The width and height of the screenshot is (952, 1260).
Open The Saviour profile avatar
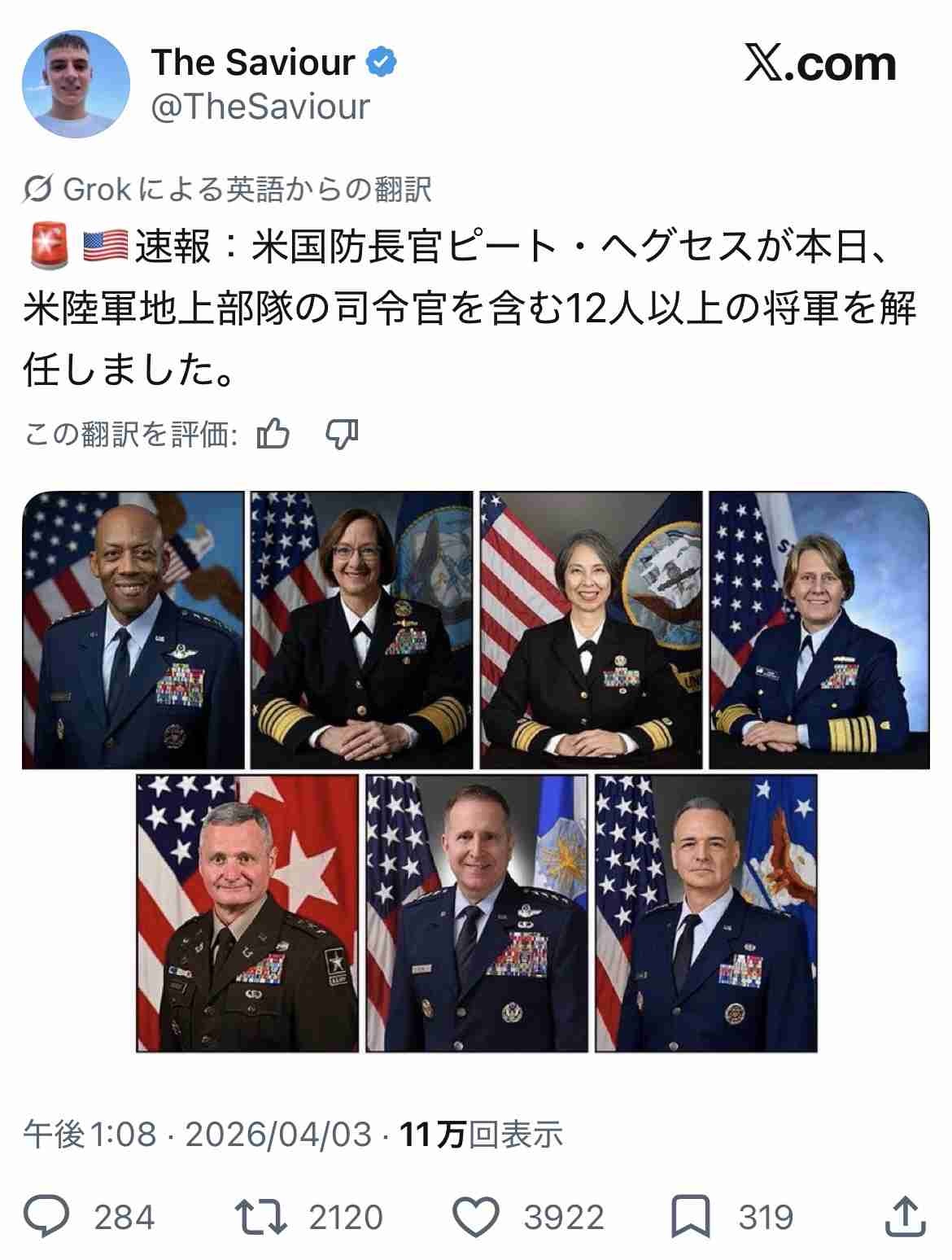76,84
